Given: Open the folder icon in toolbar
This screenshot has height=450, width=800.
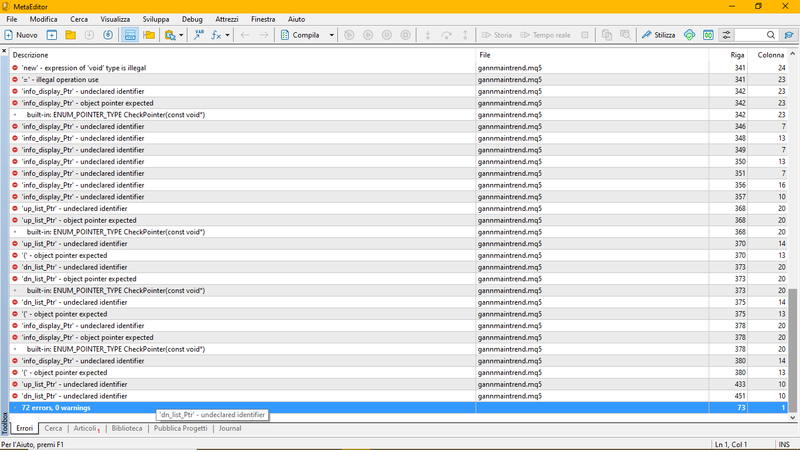Looking at the screenshot, I should 70,35.
